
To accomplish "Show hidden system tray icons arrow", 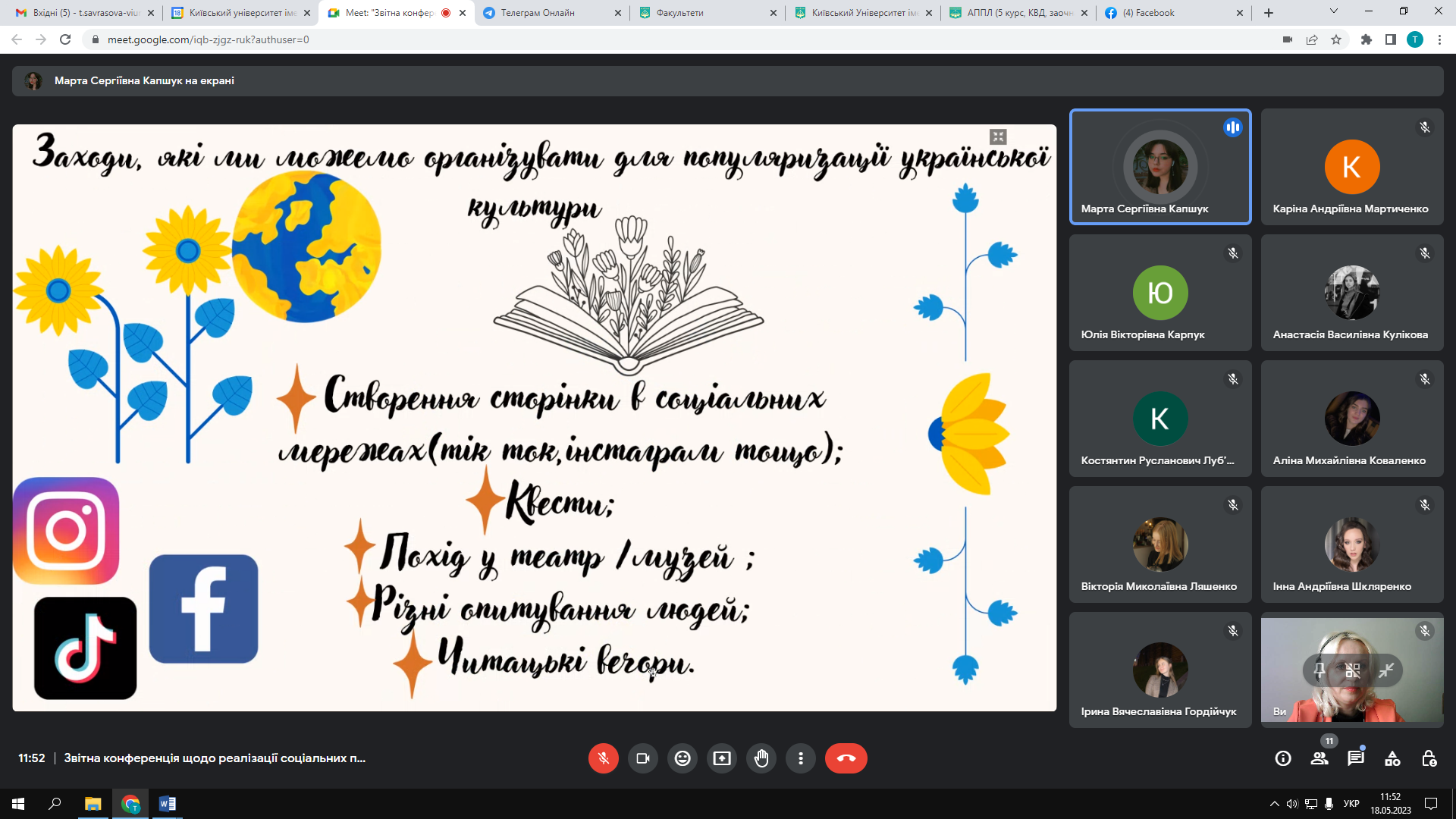I will click(1274, 804).
